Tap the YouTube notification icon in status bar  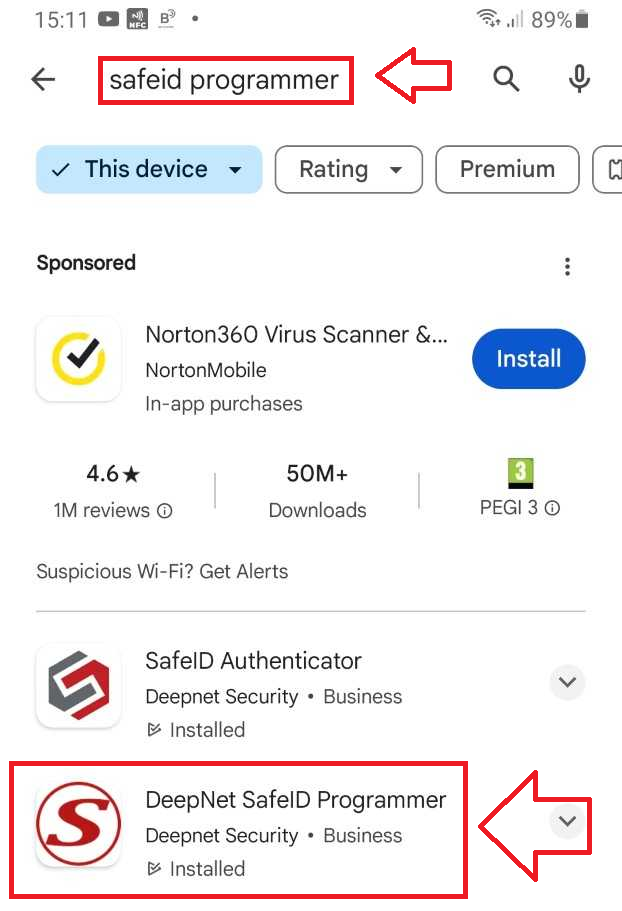(109, 19)
